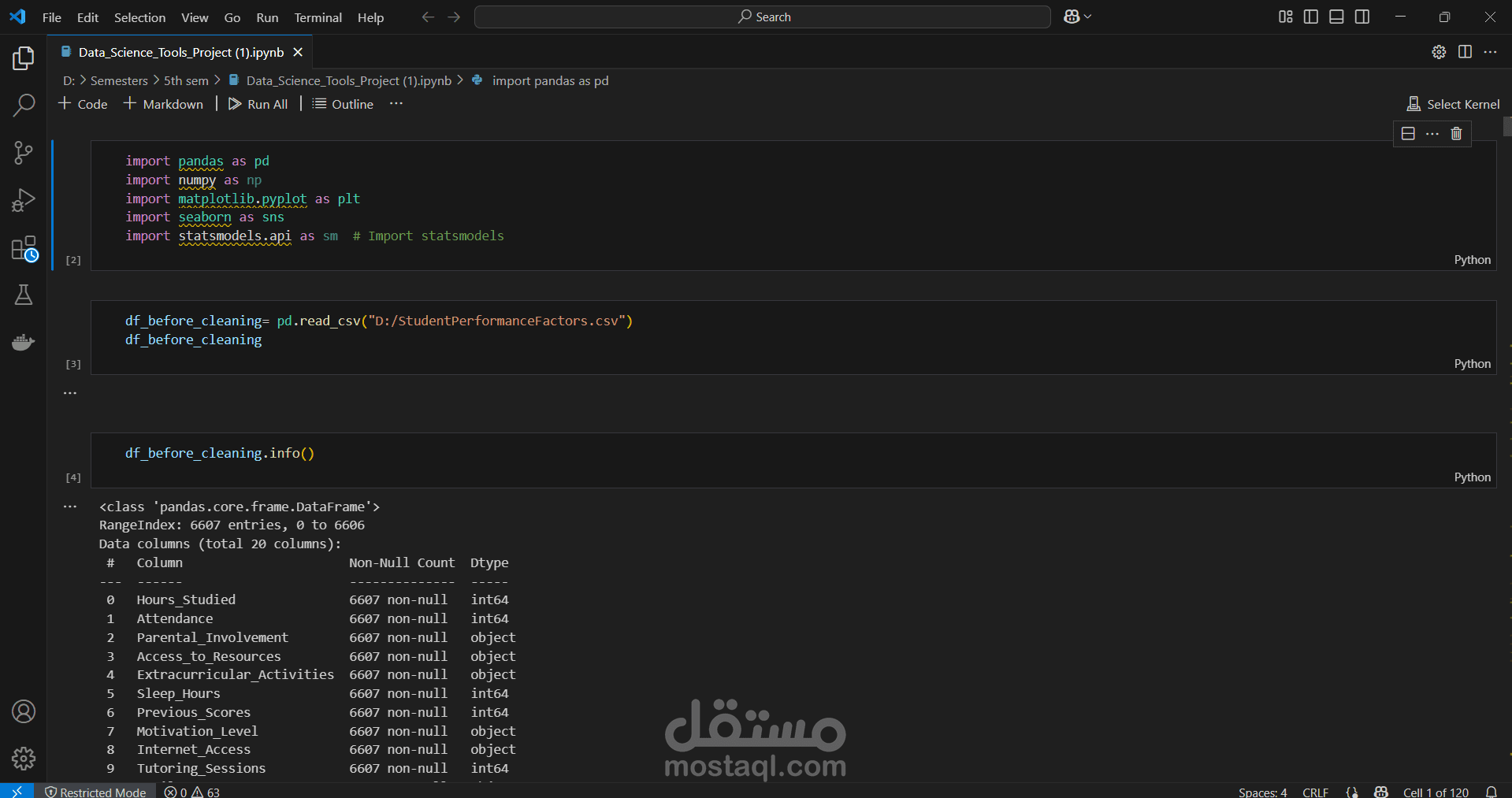This screenshot has height=798, width=1512.
Task: Open notebook toolbar overflow menu
Action: click(396, 104)
